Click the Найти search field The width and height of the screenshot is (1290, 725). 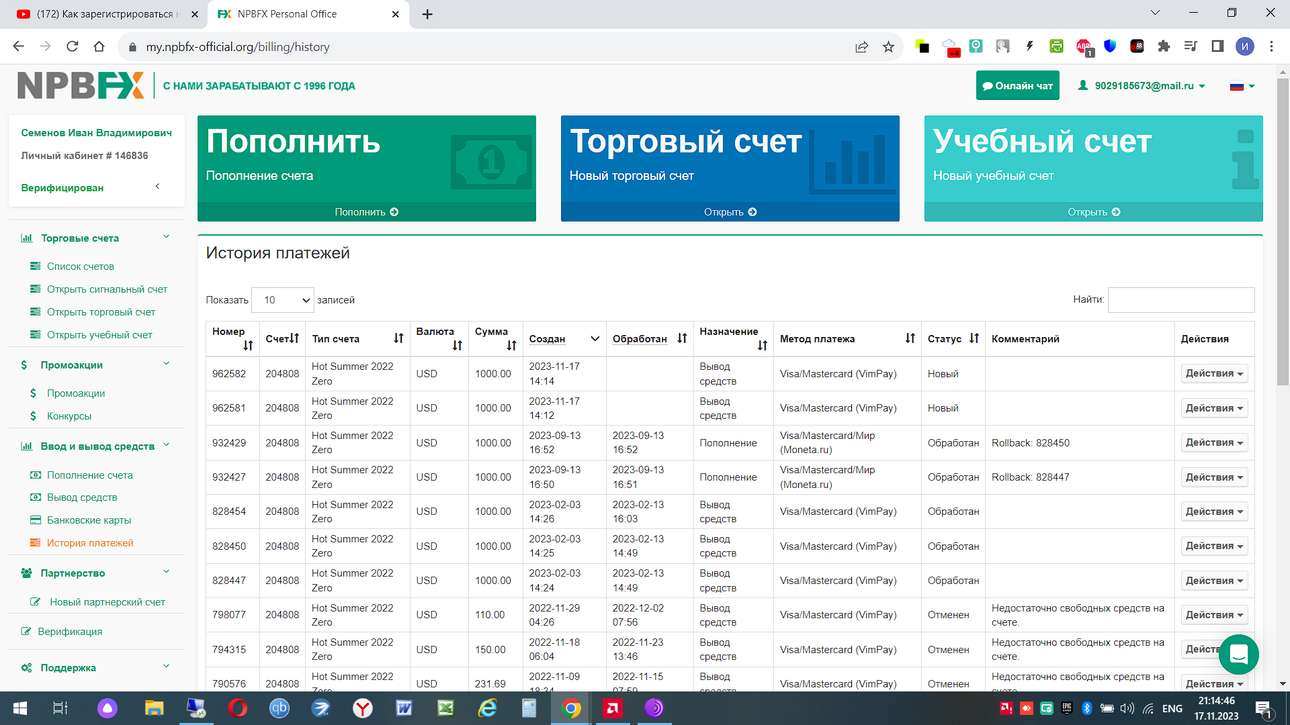[x=1181, y=299]
